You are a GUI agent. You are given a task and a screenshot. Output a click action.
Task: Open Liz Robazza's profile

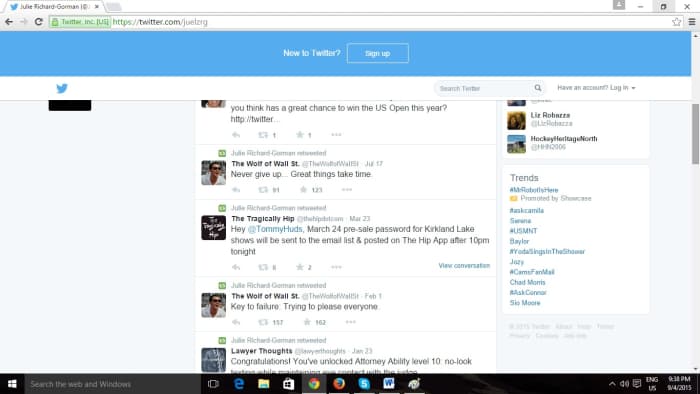[x=550, y=115]
